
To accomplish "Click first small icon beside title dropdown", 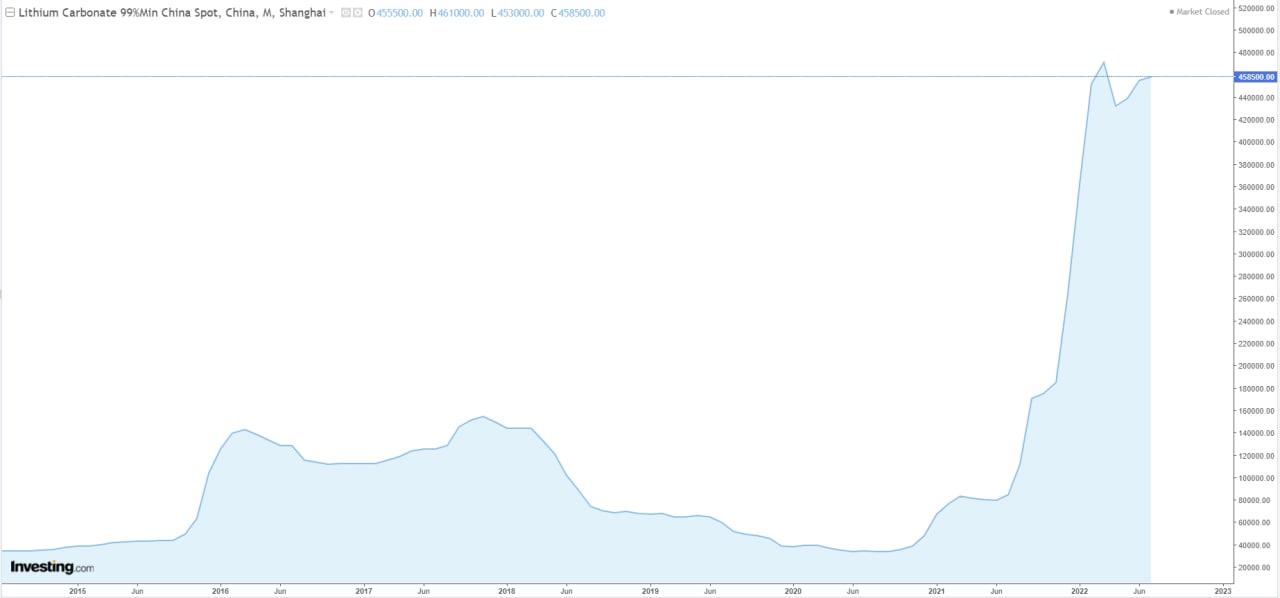I will click(346, 13).
